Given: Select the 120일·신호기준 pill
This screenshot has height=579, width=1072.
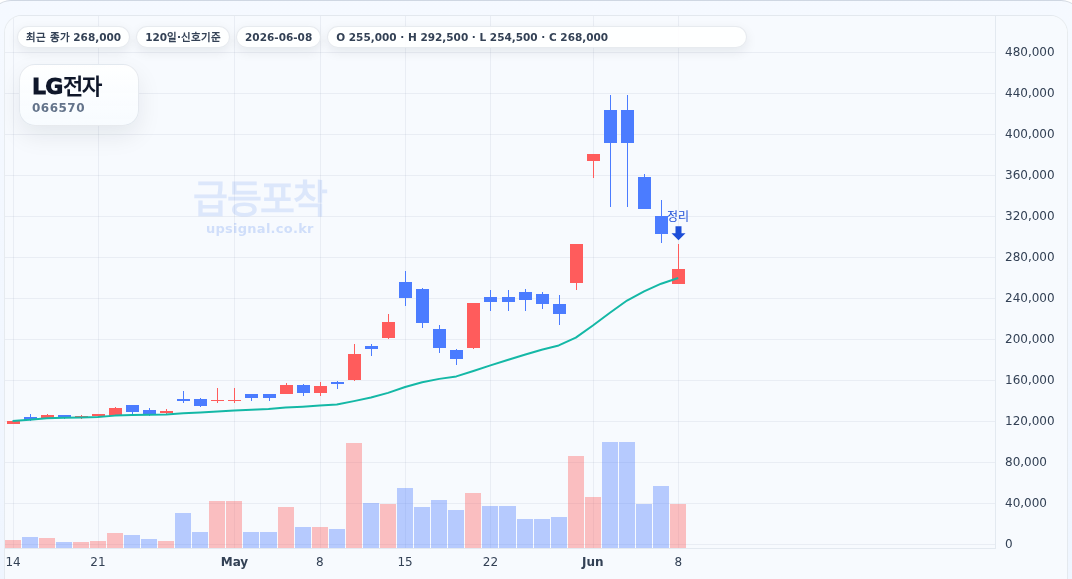Looking at the screenshot, I should click(x=183, y=37).
